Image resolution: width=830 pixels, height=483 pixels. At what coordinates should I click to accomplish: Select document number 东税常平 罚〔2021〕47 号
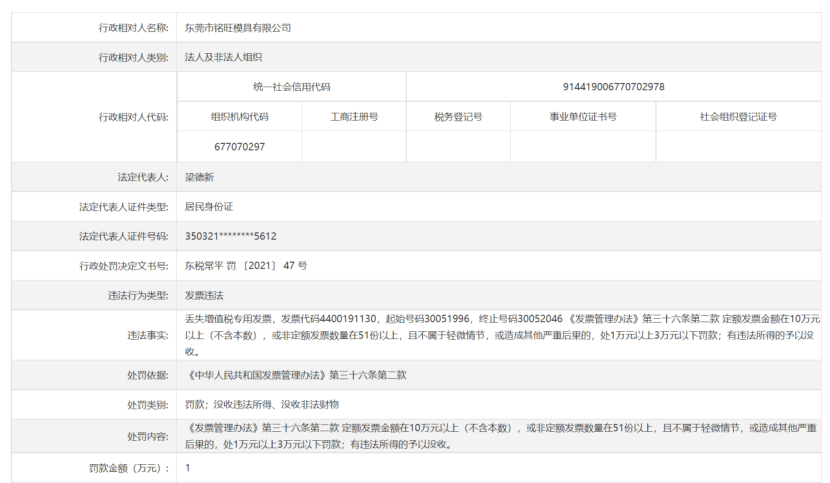[246, 266]
